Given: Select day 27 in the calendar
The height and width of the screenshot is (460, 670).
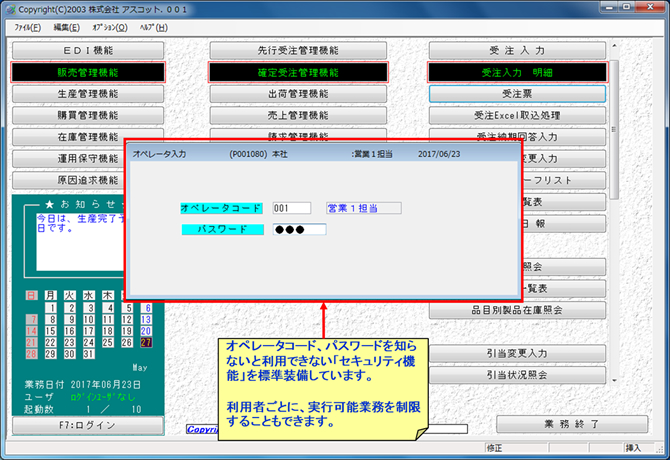Looking at the screenshot, I should [146, 342].
